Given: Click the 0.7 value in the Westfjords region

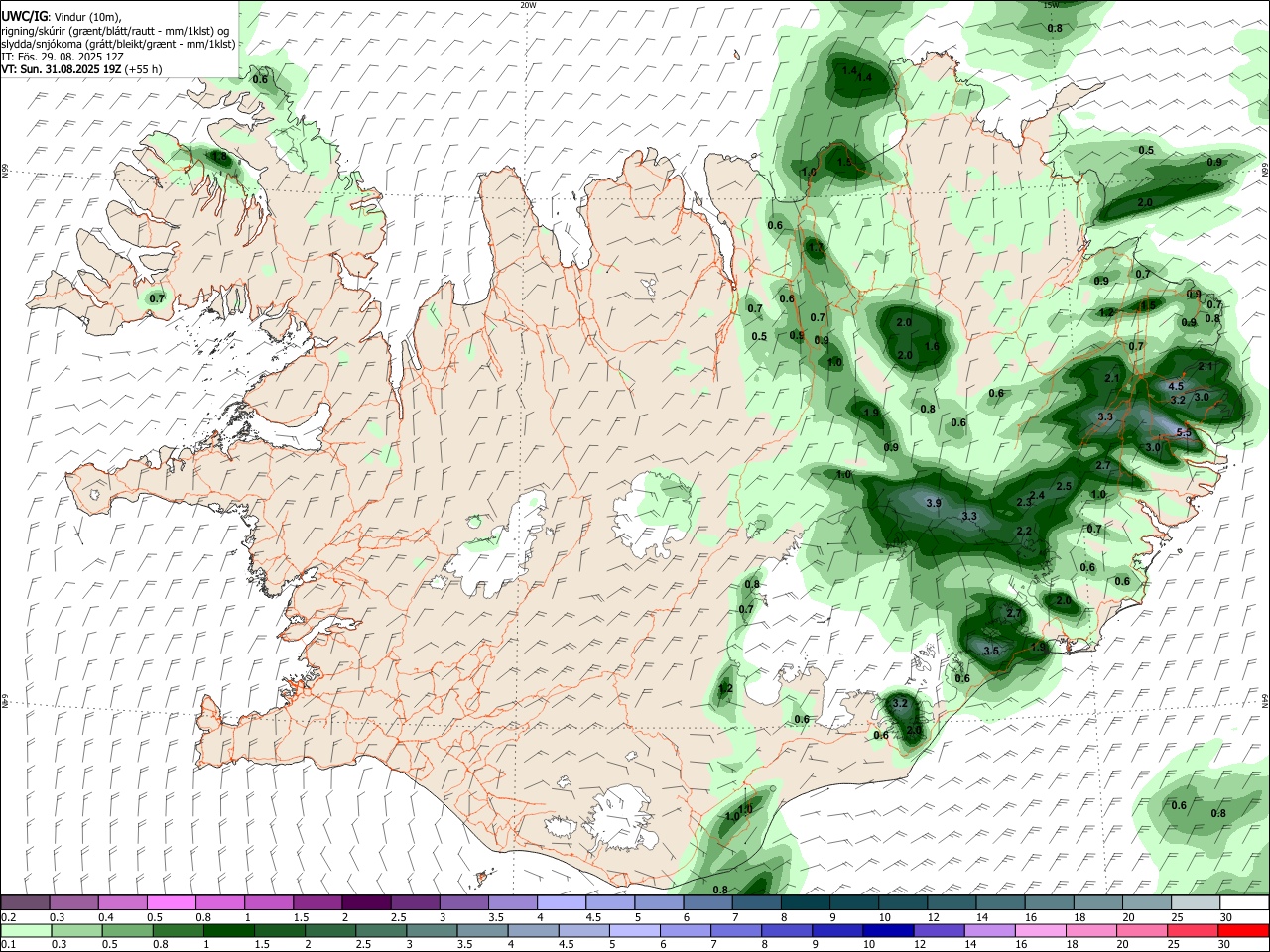Looking at the screenshot, I should 156,298.
